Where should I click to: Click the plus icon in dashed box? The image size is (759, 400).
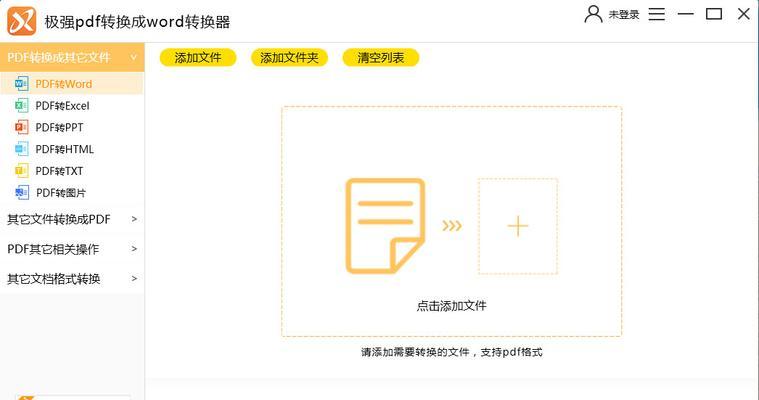coord(517,226)
